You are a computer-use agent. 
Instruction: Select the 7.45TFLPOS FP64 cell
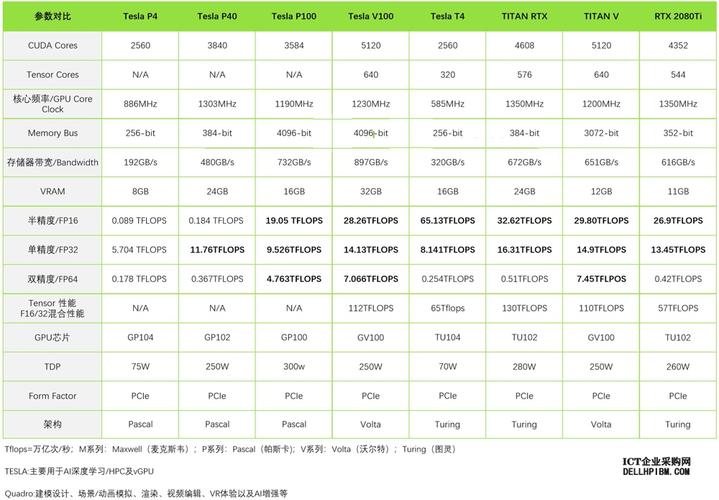600,279
